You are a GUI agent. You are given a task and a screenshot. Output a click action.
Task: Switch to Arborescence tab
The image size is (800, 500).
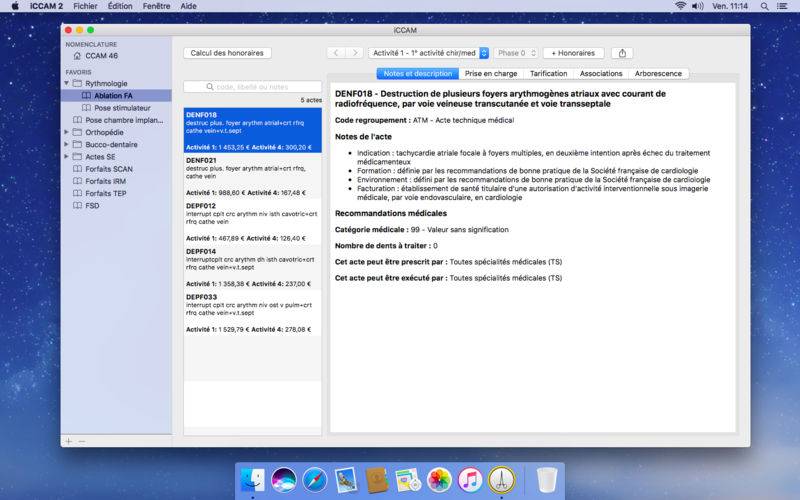click(x=658, y=73)
